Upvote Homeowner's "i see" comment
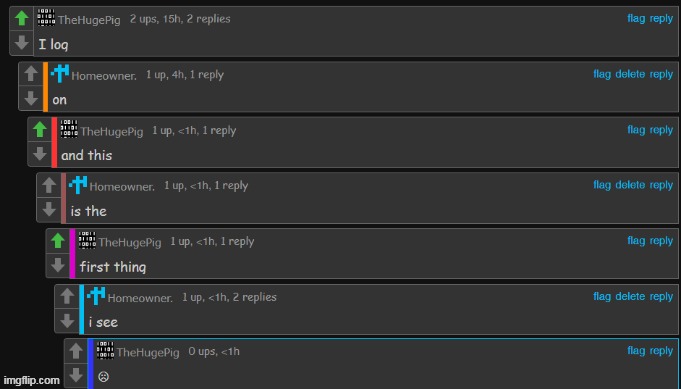The image size is (681, 389). [x=67, y=296]
